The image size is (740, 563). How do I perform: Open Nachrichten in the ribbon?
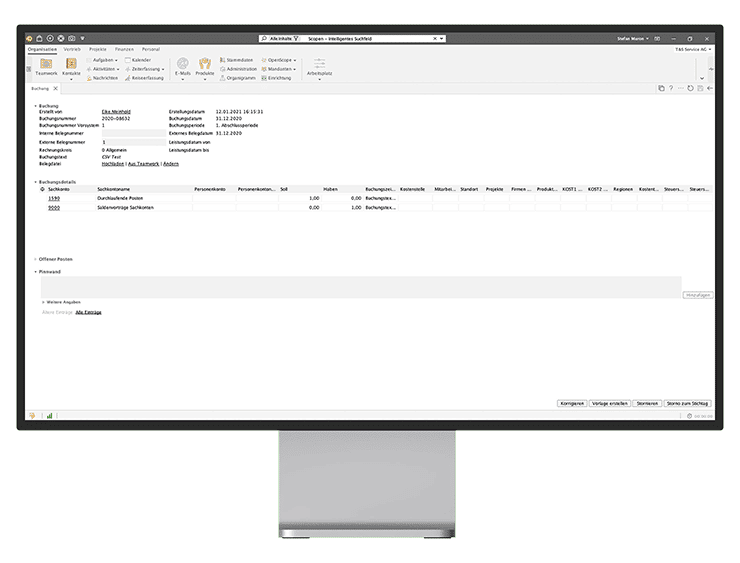coord(102,78)
